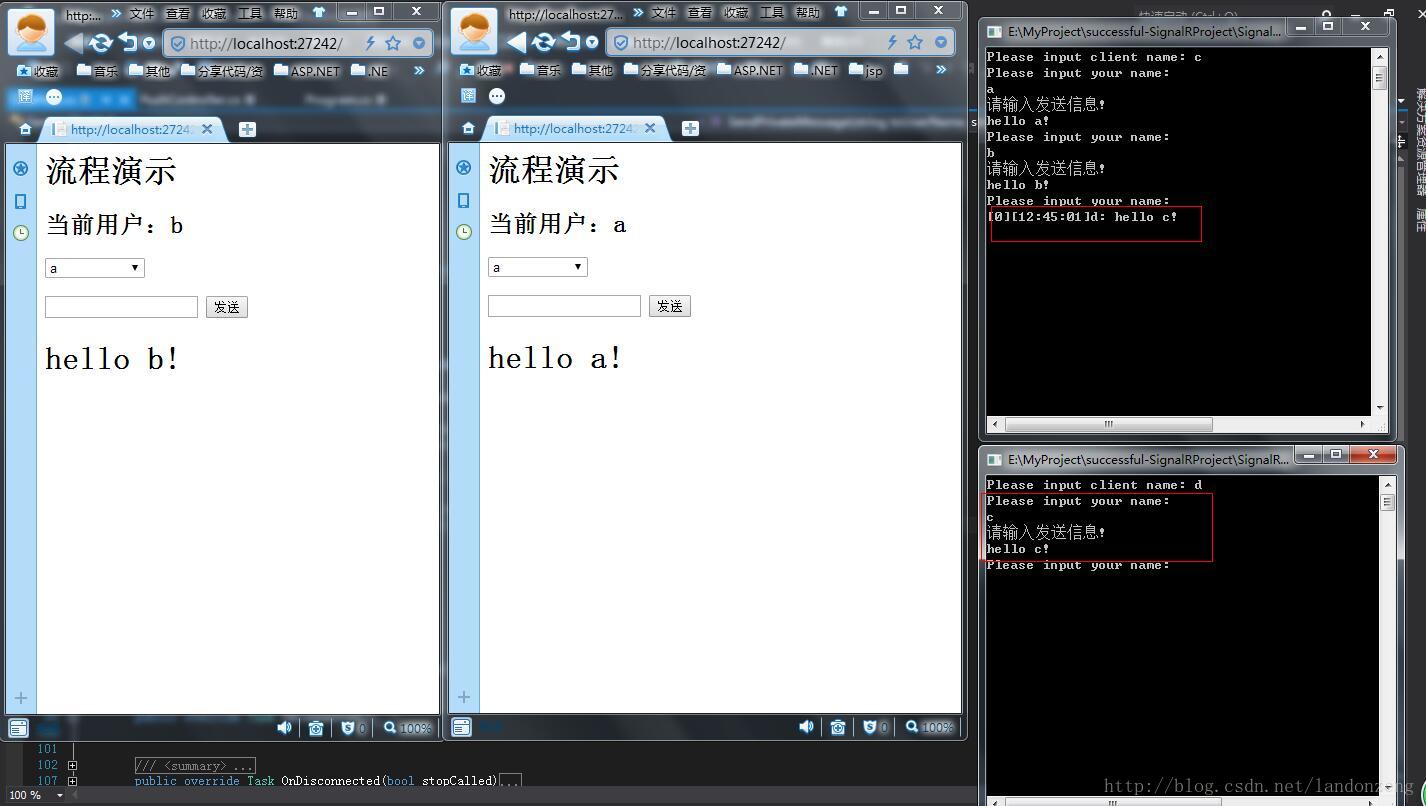Click horizontal scrollbar thumb in top console

1107,424
